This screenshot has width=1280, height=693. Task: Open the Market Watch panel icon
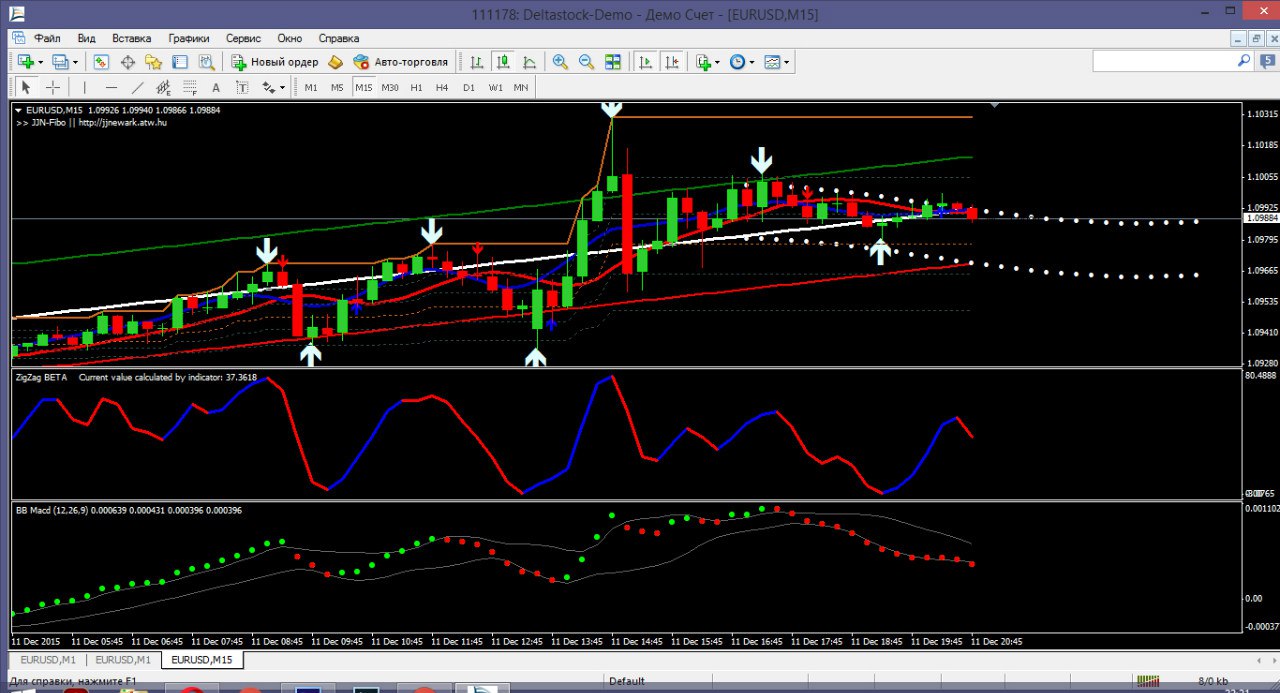101,62
